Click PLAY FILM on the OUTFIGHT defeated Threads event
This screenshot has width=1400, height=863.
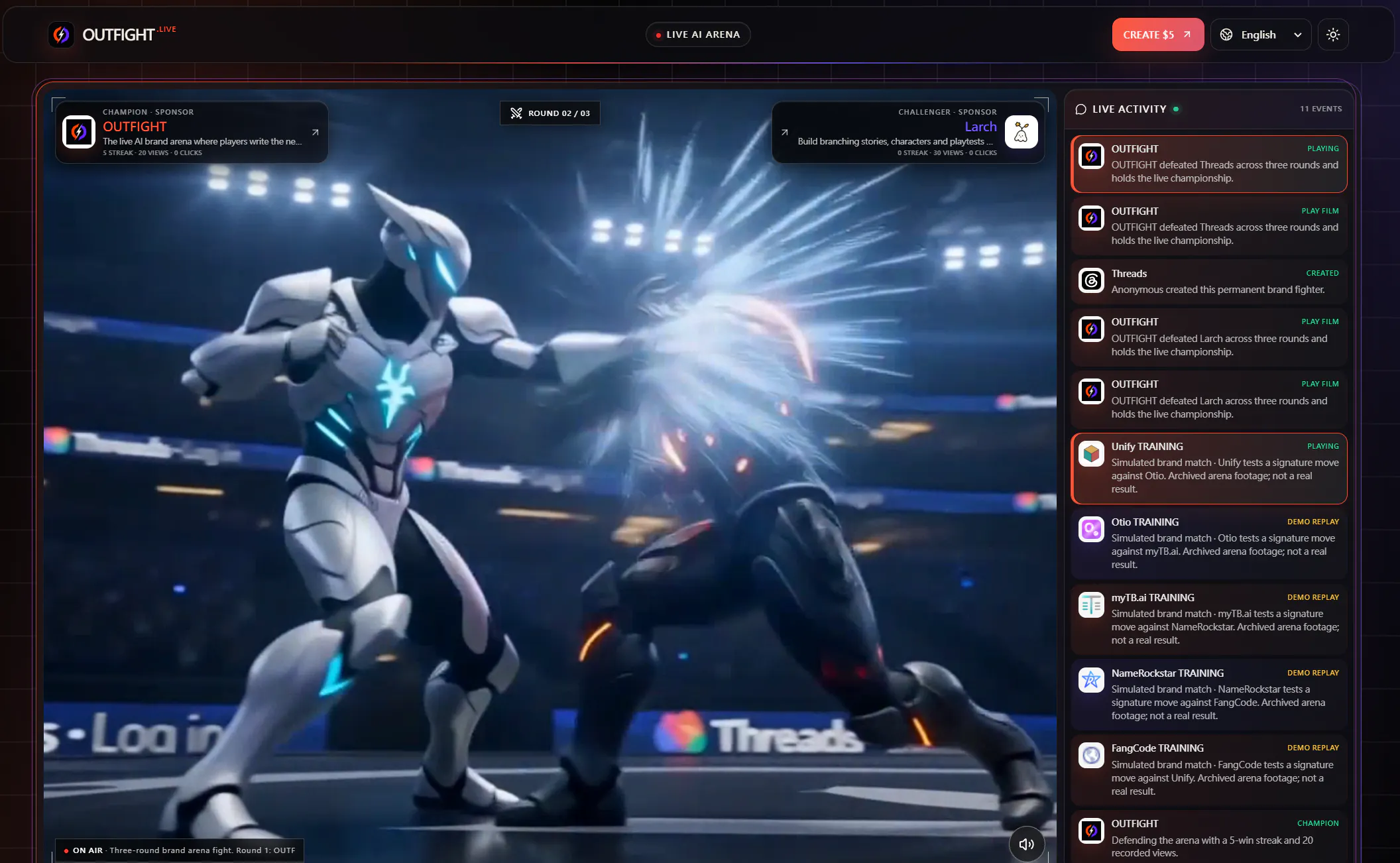(1320, 211)
